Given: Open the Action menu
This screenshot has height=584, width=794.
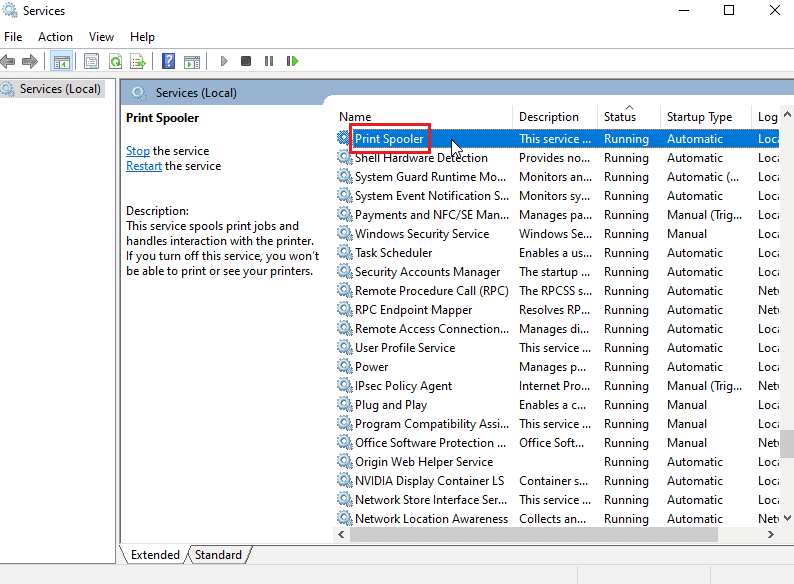Looking at the screenshot, I should 55,37.
